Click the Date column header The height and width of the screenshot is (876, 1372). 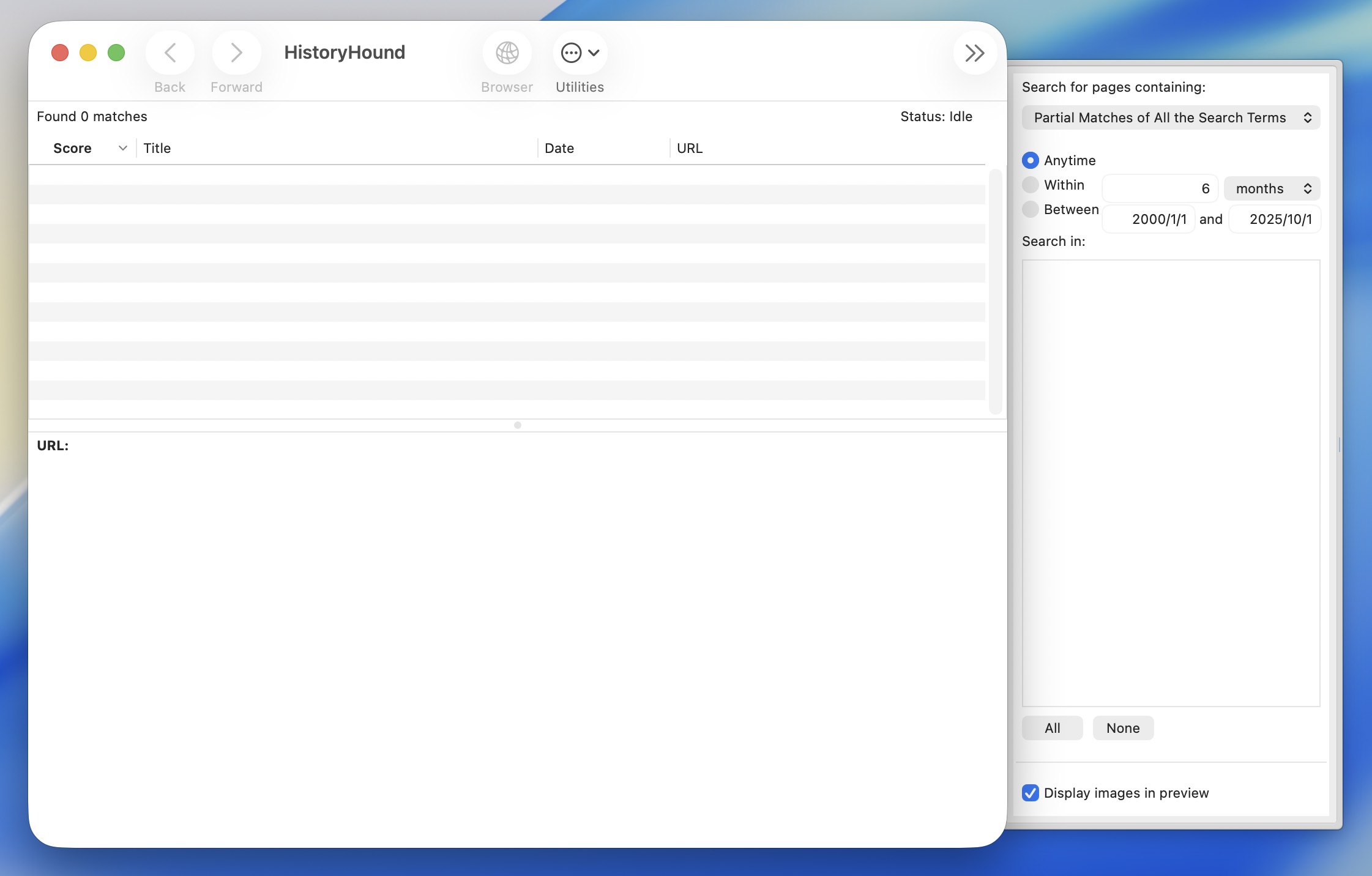[603, 148]
